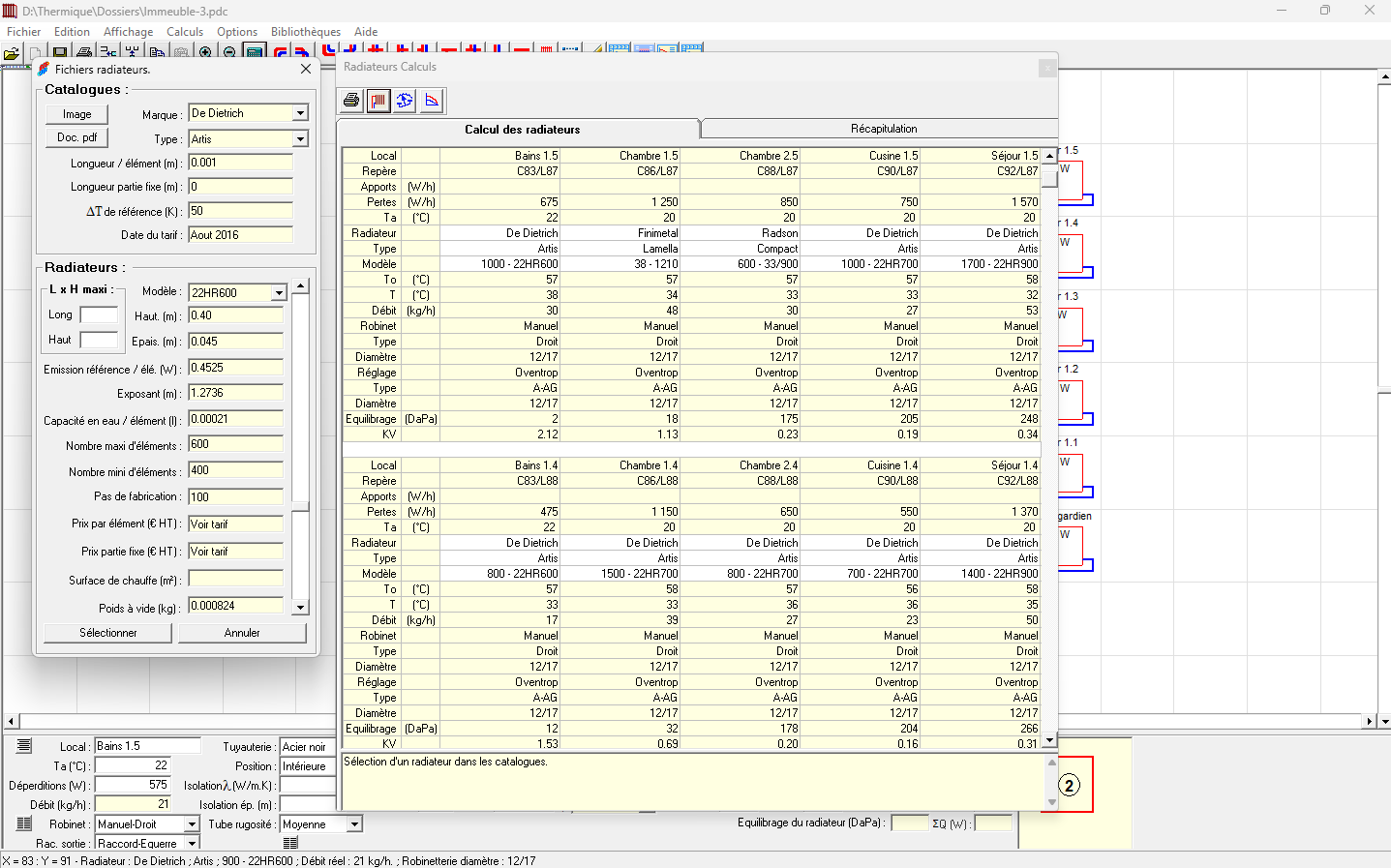Expand the Marque dropdown showing De Dietrich

(x=300, y=113)
